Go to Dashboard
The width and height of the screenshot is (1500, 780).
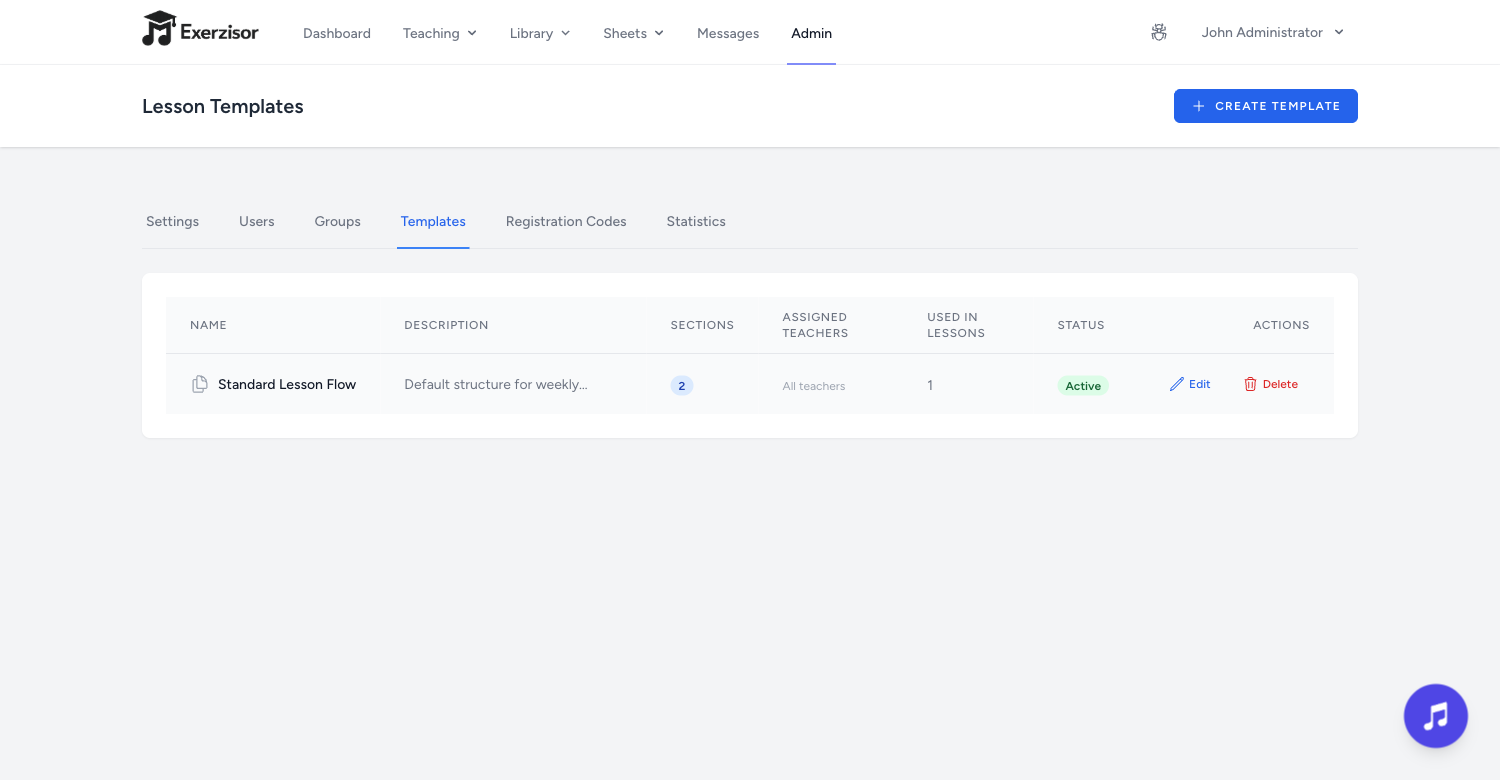point(337,33)
